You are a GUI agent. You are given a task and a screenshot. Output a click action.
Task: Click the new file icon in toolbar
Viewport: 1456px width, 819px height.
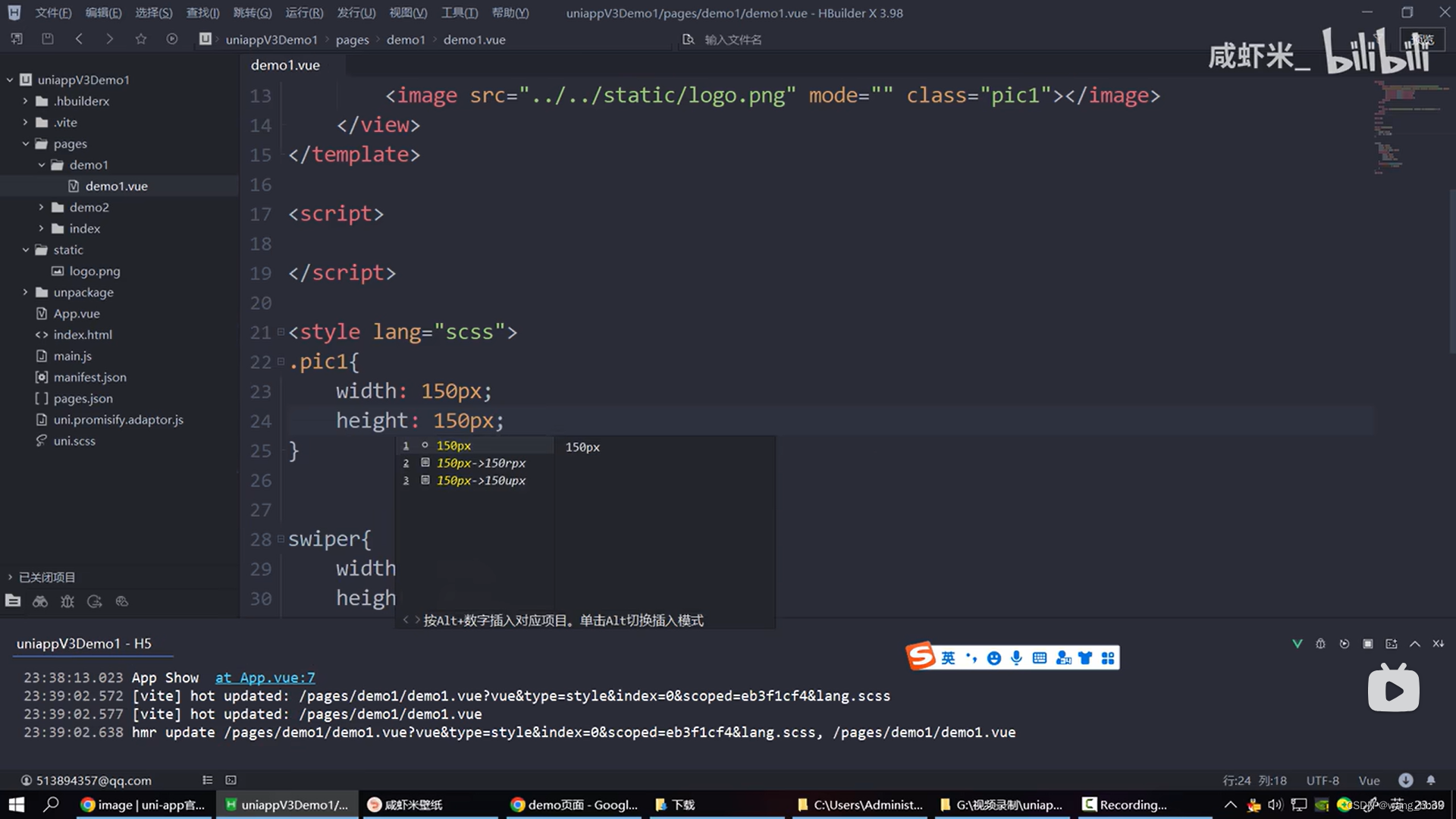(x=17, y=39)
